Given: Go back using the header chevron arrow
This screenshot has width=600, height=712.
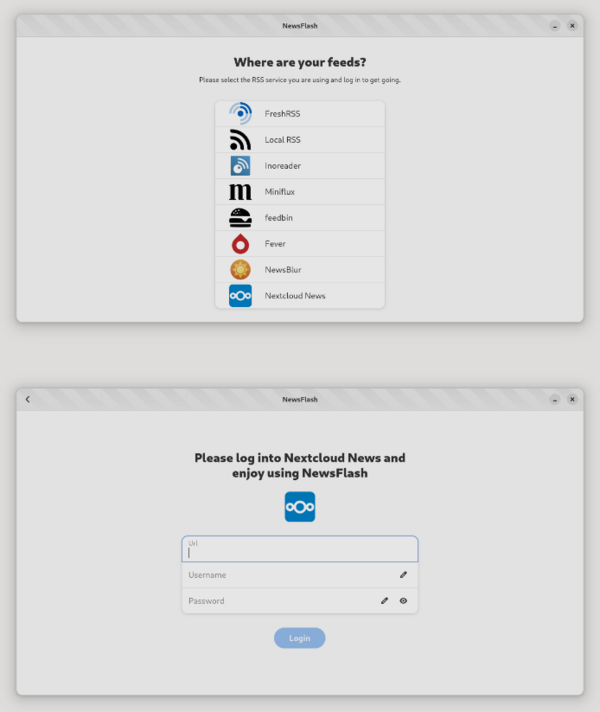Looking at the screenshot, I should 28,399.
